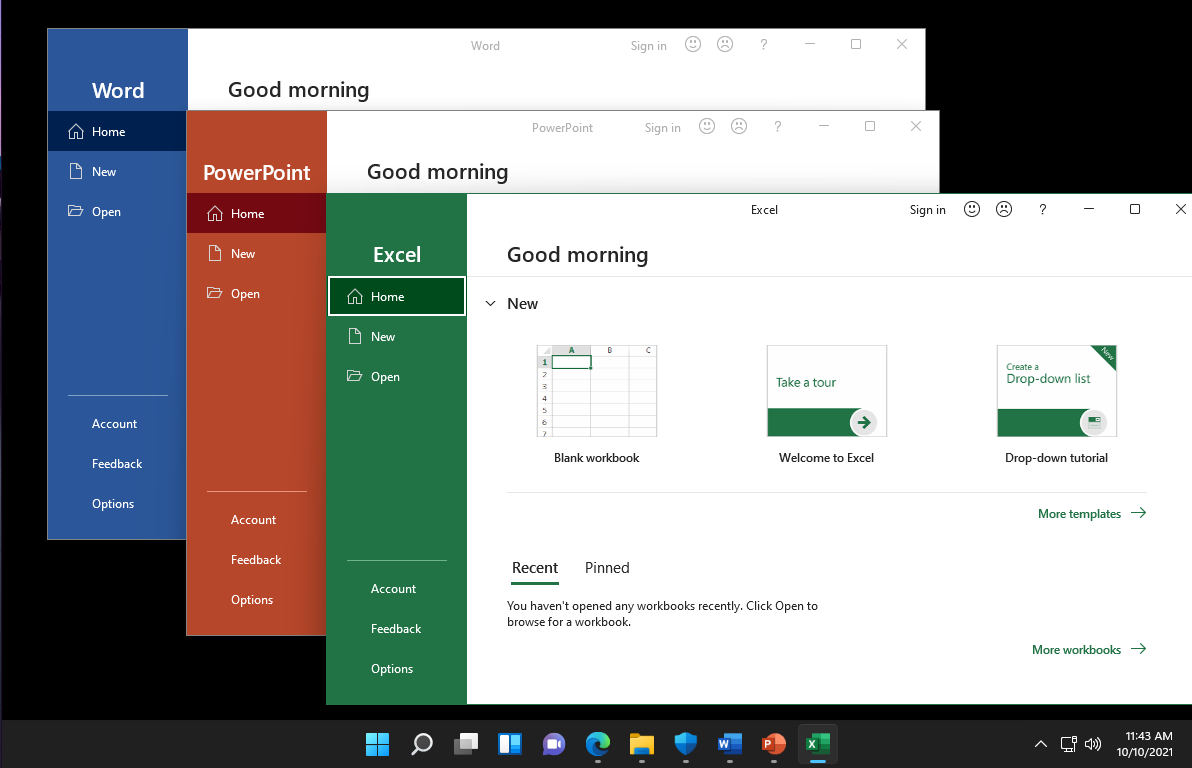Click the frown face icon in Word window
The width and height of the screenshot is (1192, 768).
click(725, 44)
